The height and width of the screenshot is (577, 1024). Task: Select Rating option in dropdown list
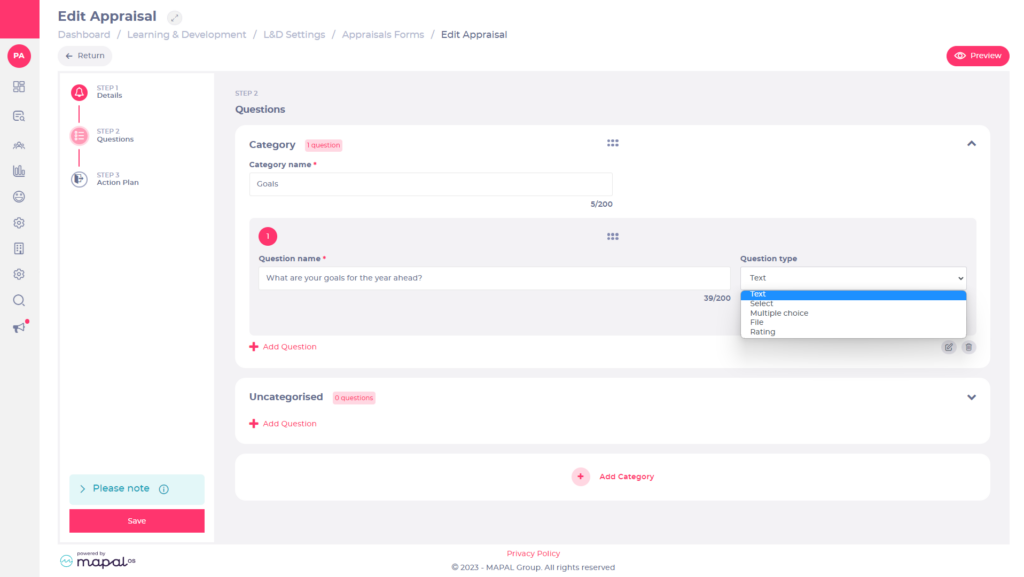[762, 332]
